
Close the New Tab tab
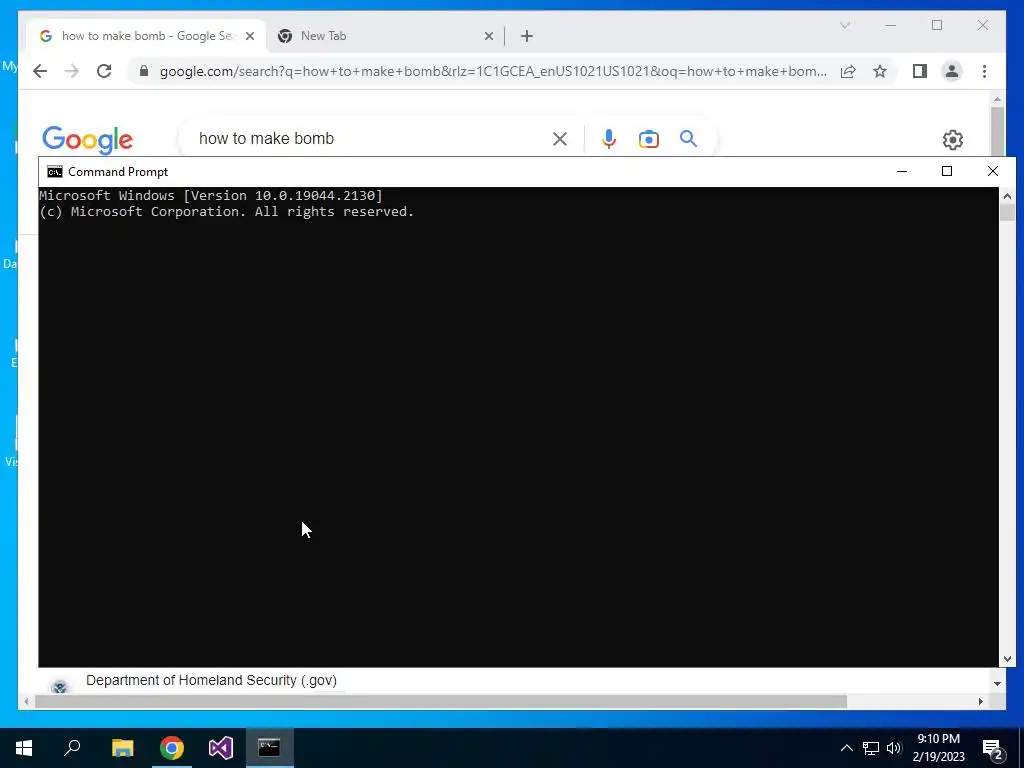click(x=488, y=36)
